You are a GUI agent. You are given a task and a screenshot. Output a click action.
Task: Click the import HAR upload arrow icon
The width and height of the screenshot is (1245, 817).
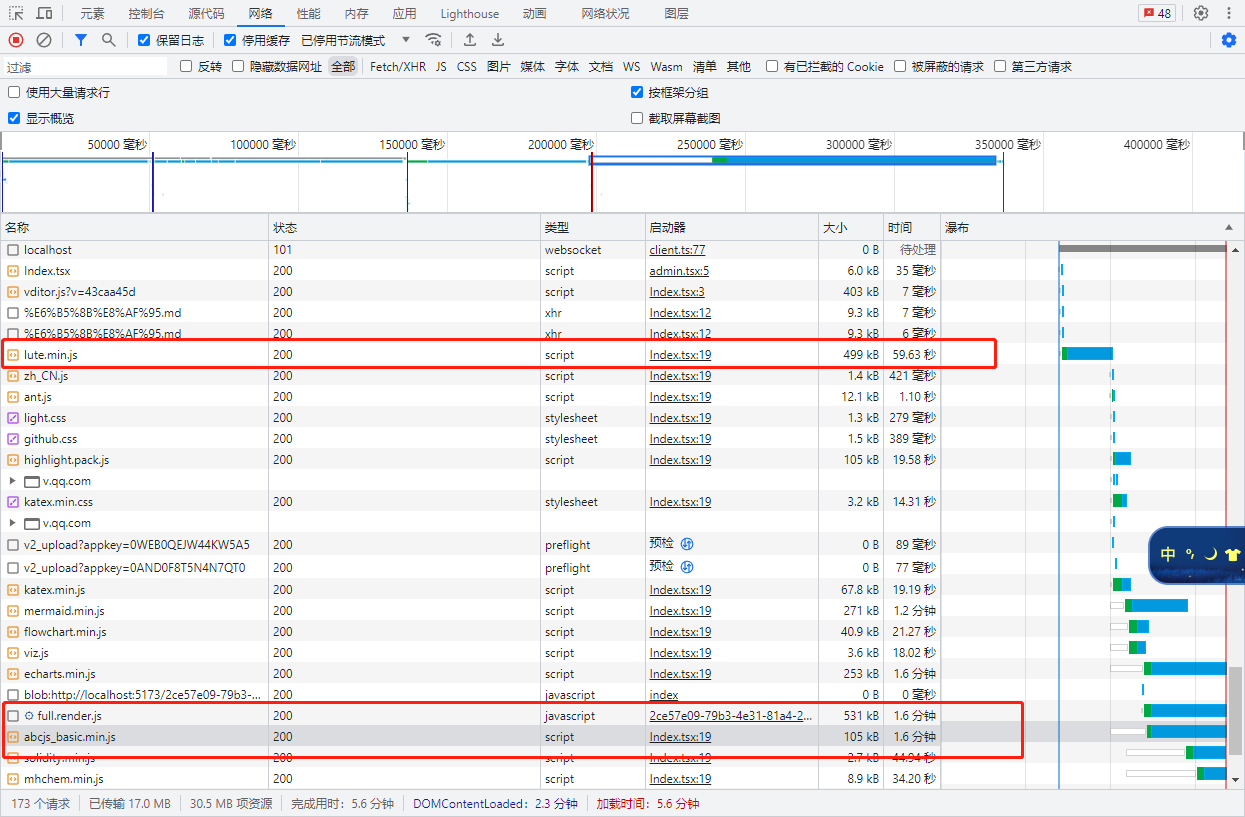[470, 40]
